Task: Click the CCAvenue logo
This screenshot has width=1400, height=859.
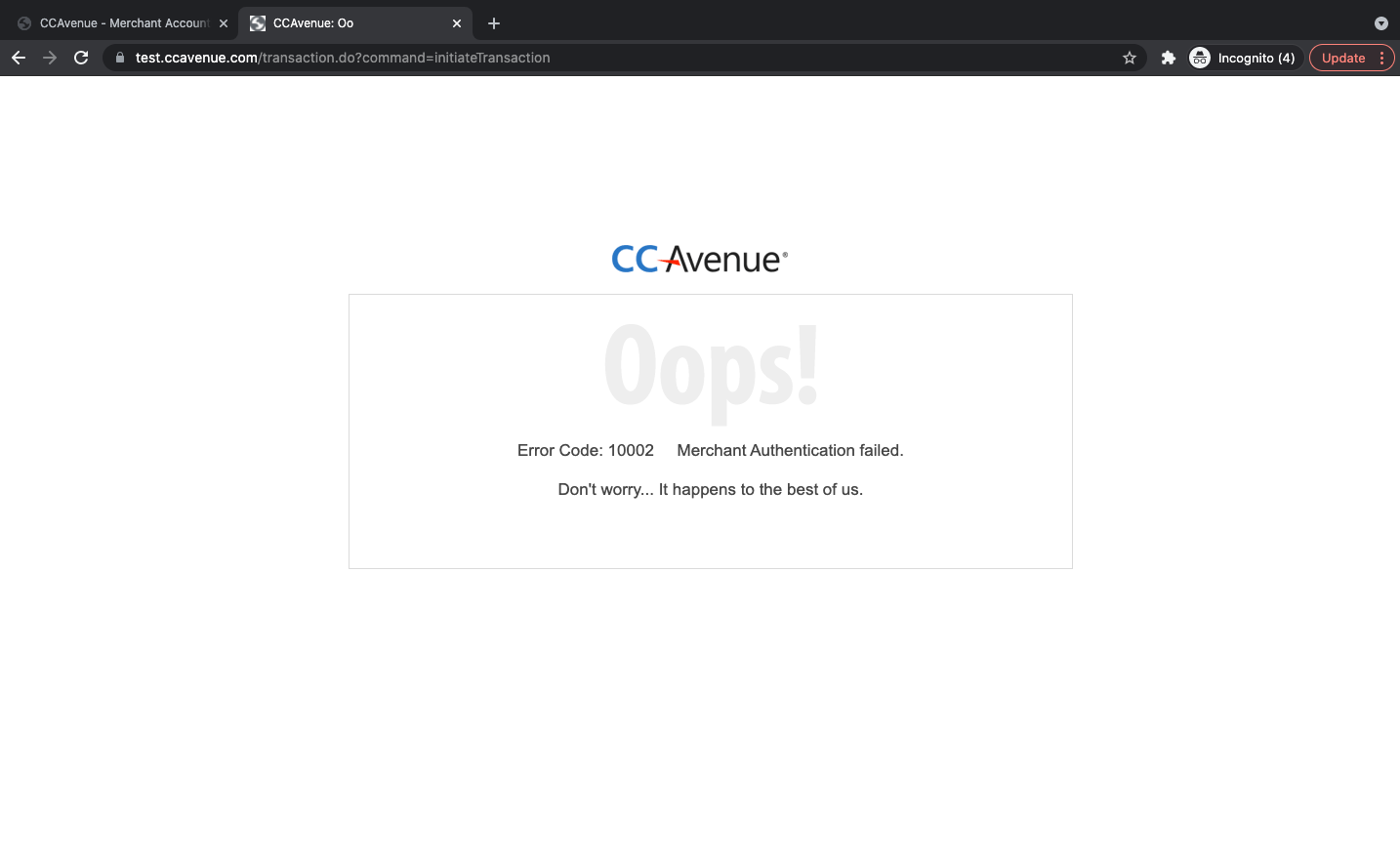Action: click(x=699, y=259)
